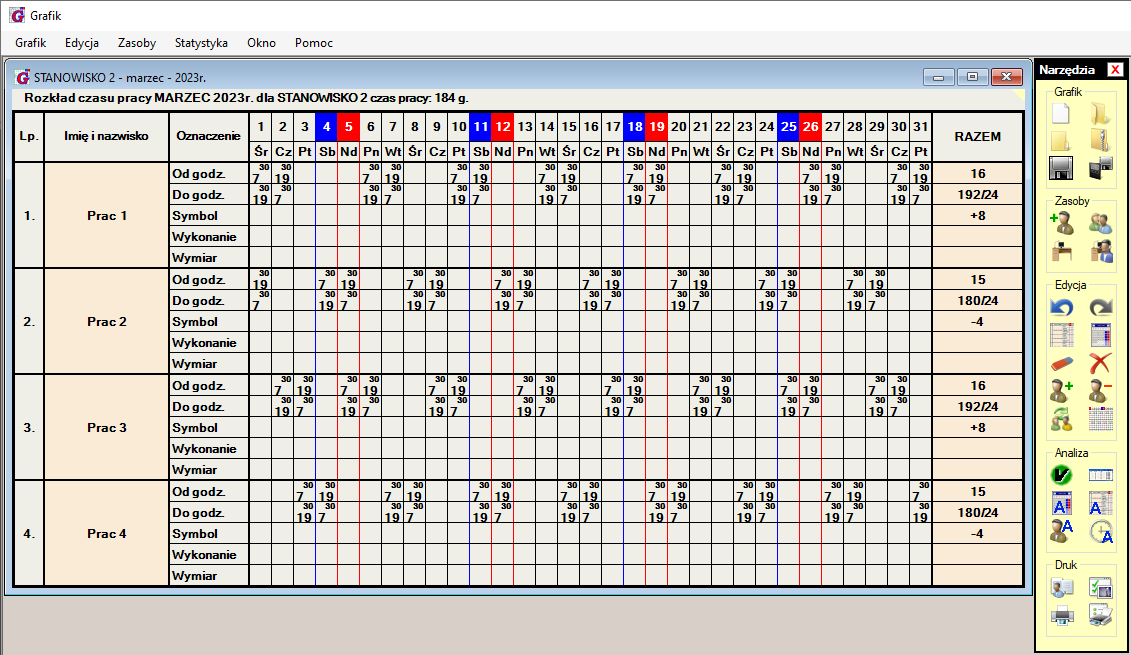Select the eraser tool in Edycja
The height and width of the screenshot is (655, 1131).
pyautogui.click(x=1061, y=363)
